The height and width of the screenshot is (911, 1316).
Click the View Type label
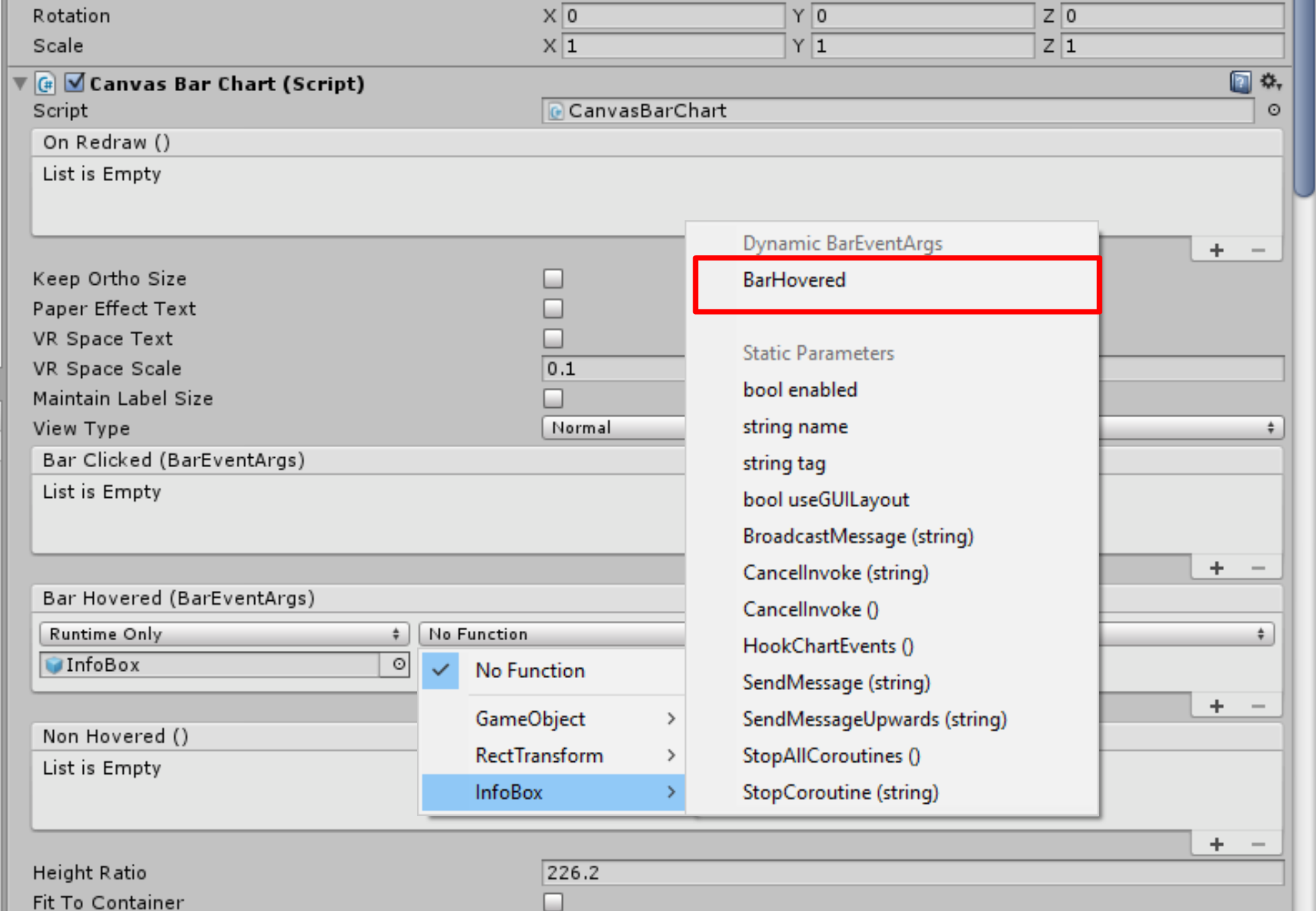[x=81, y=428]
